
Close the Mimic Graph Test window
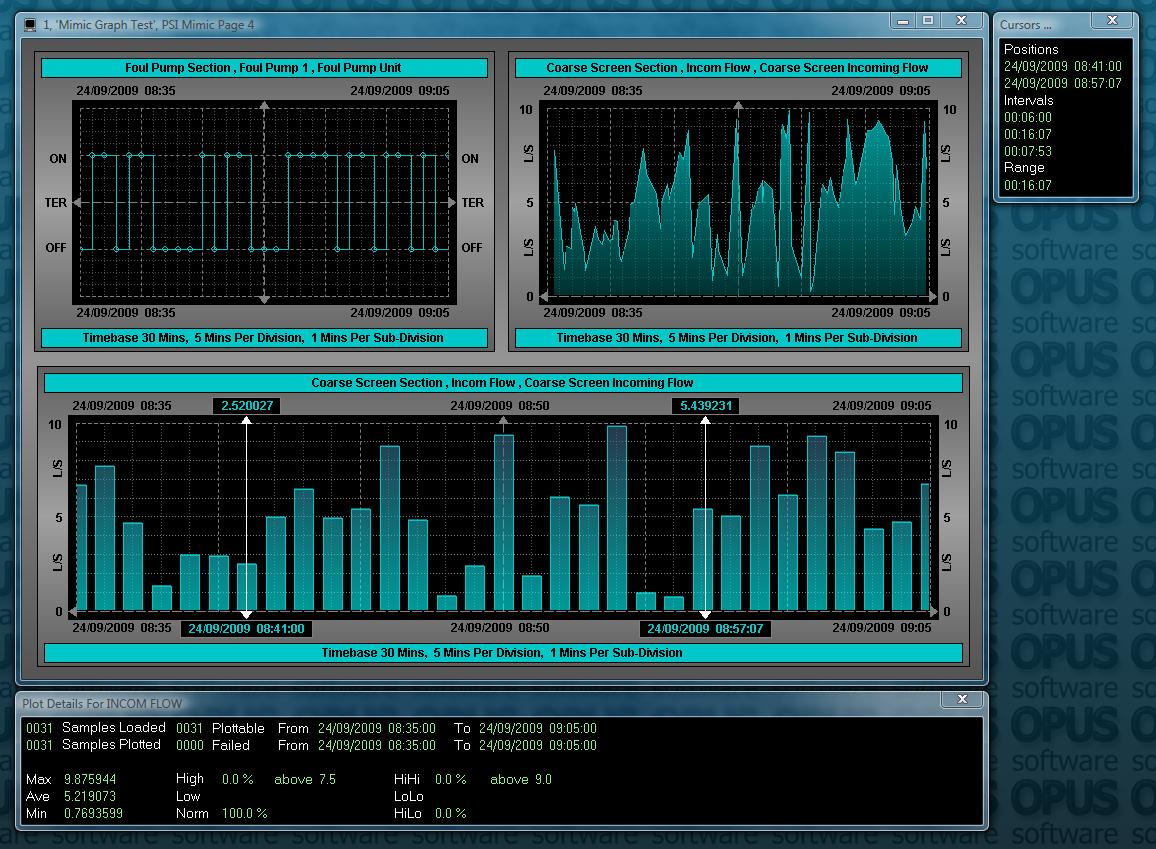coord(961,21)
